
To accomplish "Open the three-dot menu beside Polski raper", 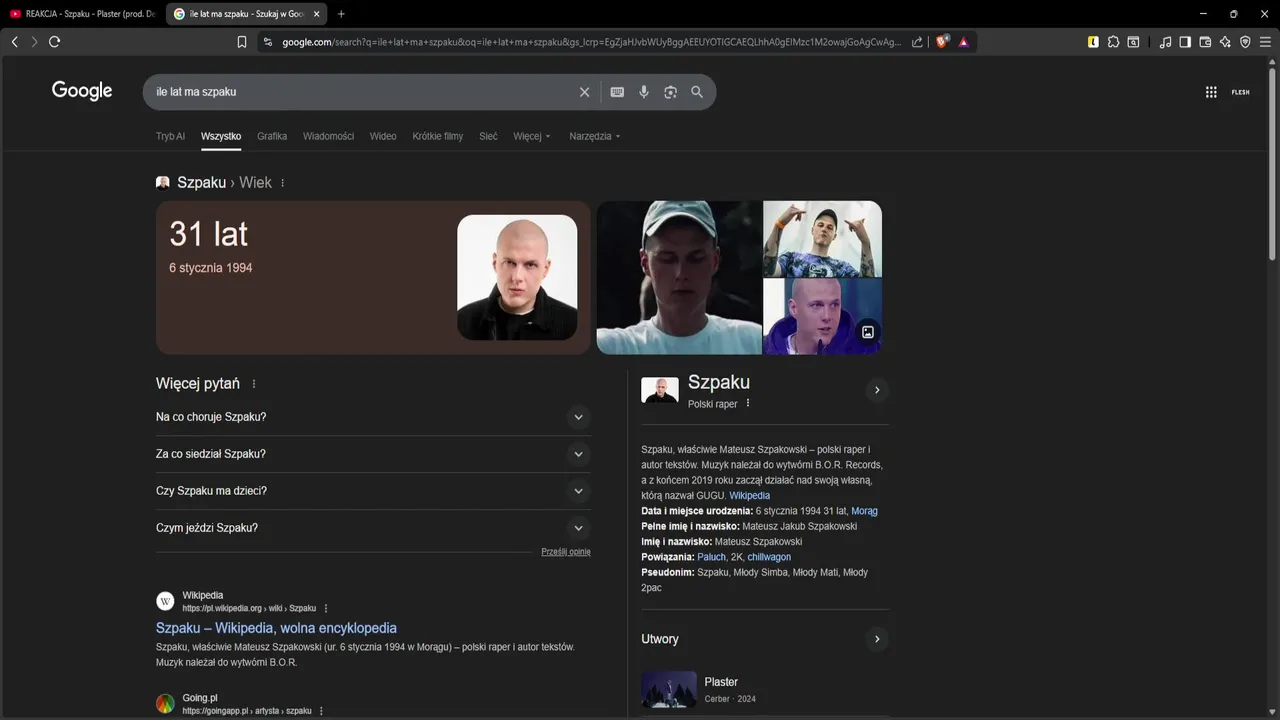I will pos(747,404).
